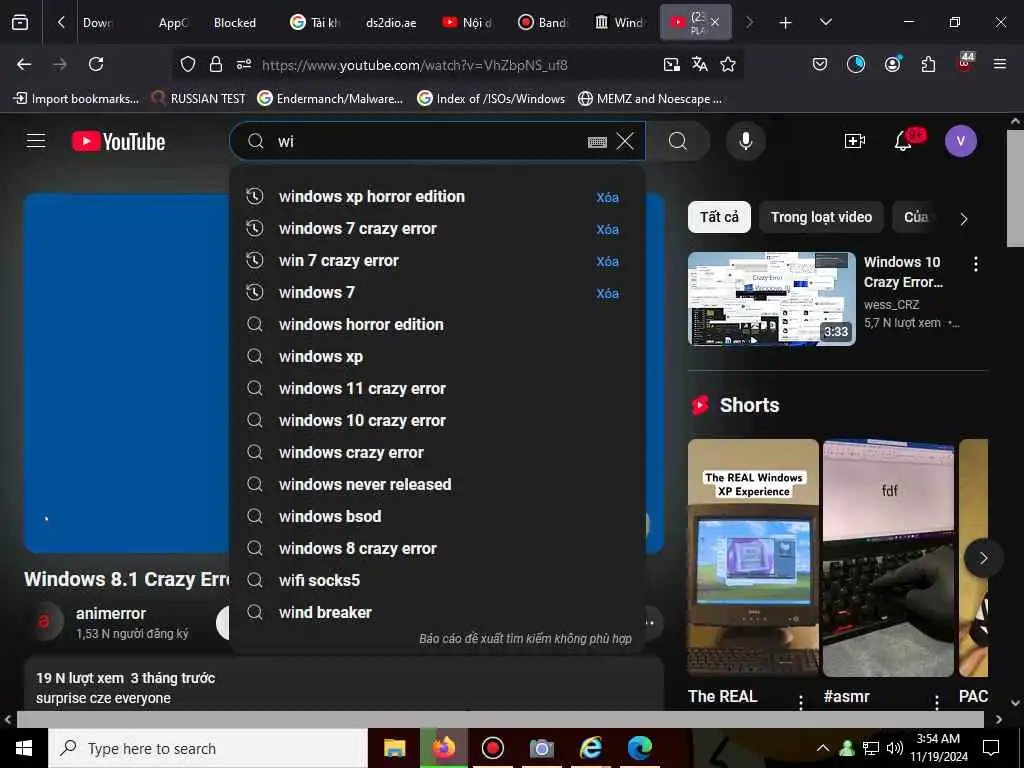Viewport: 1024px width, 768px height.
Task: Open the YouTube guide hamburger menu
Action: (x=36, y=141)
